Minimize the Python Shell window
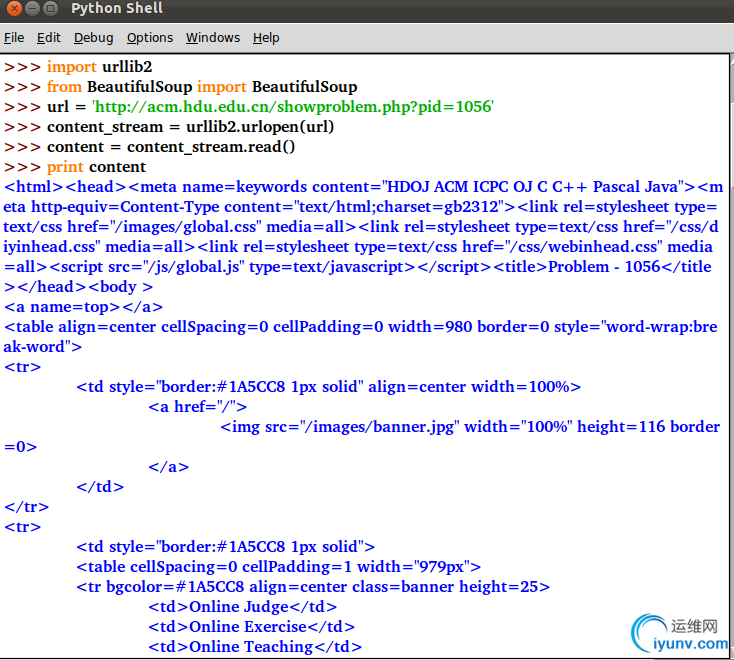Image resolution: width=734 pixels, height=660 pixels. coord(32,8)
